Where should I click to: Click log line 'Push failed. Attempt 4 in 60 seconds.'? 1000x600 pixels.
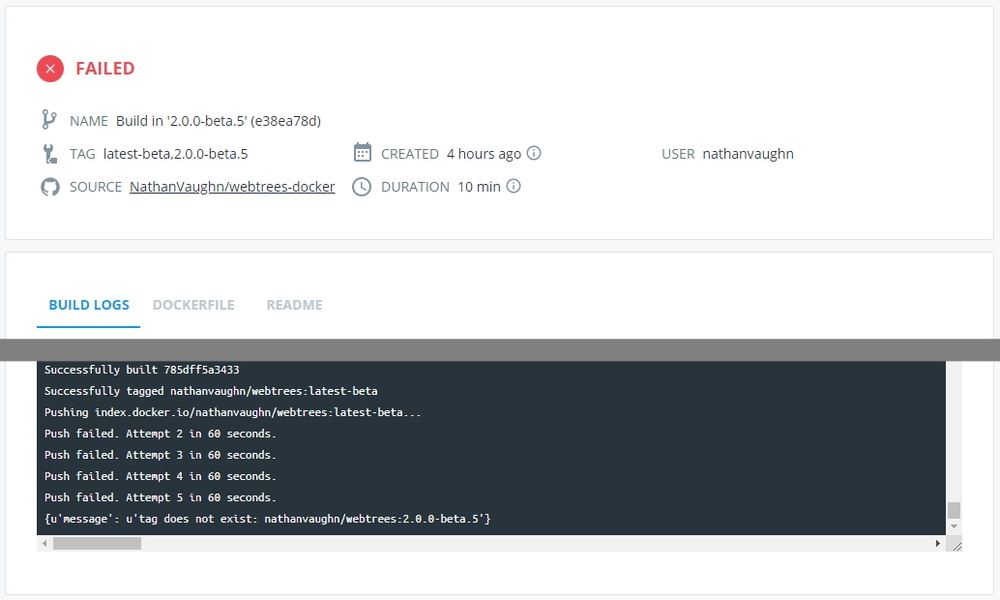160,476
